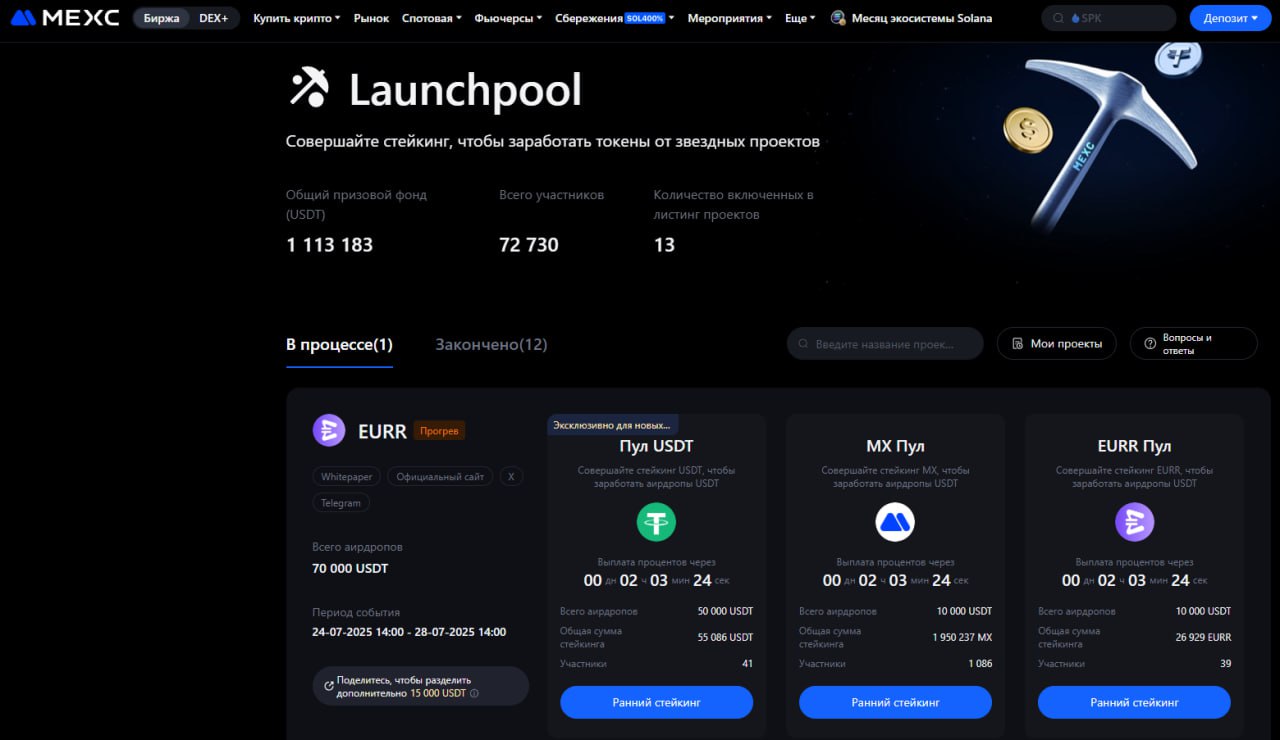The image size is (1280, 740).
Task: Expand the Купить крипто dropdown
Action: click(x=296, y=18)
